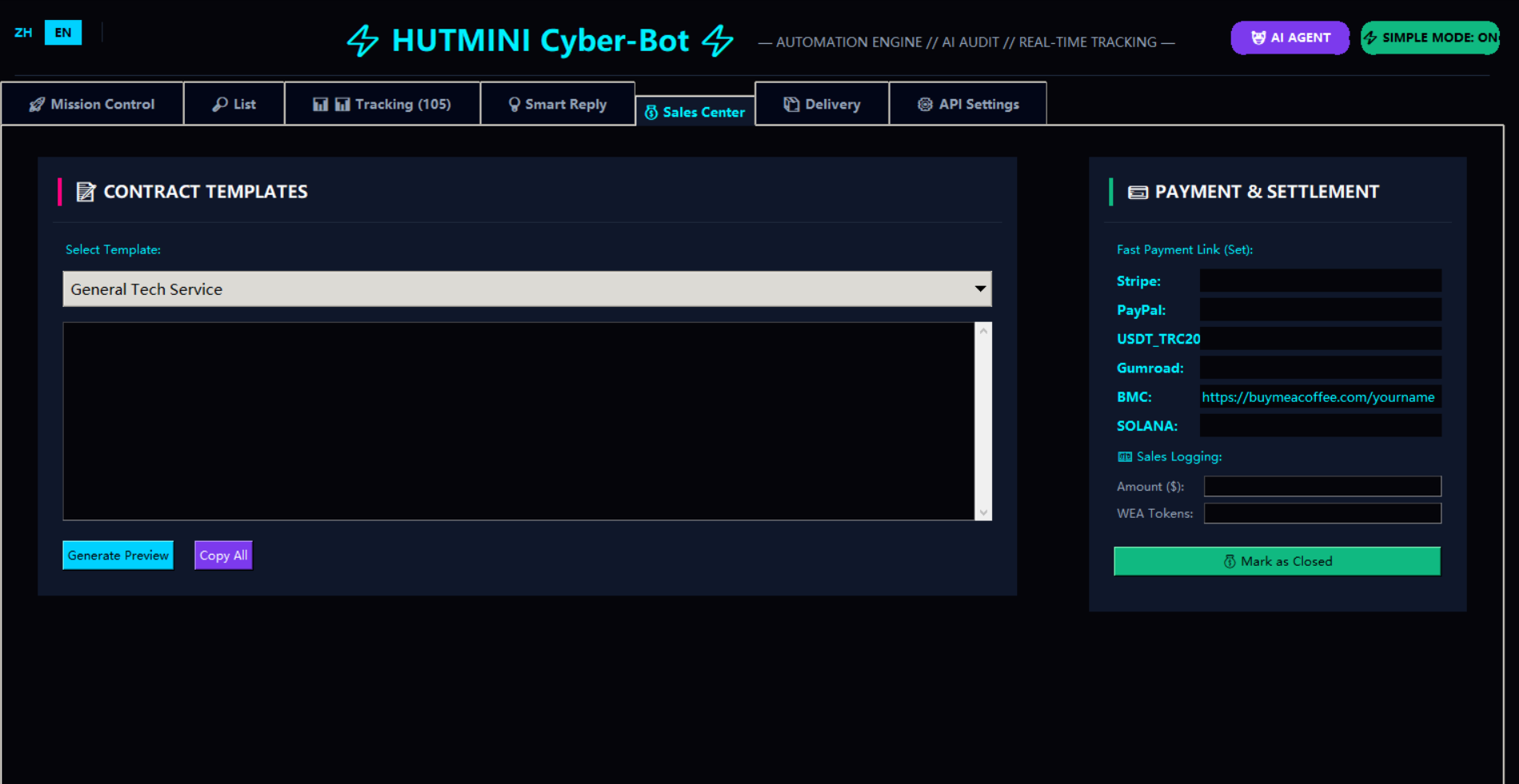The width and height of the screenshot is (1519, 784).
Task: Click the green Mark as Closed bar
Action: coord(1276,560)
